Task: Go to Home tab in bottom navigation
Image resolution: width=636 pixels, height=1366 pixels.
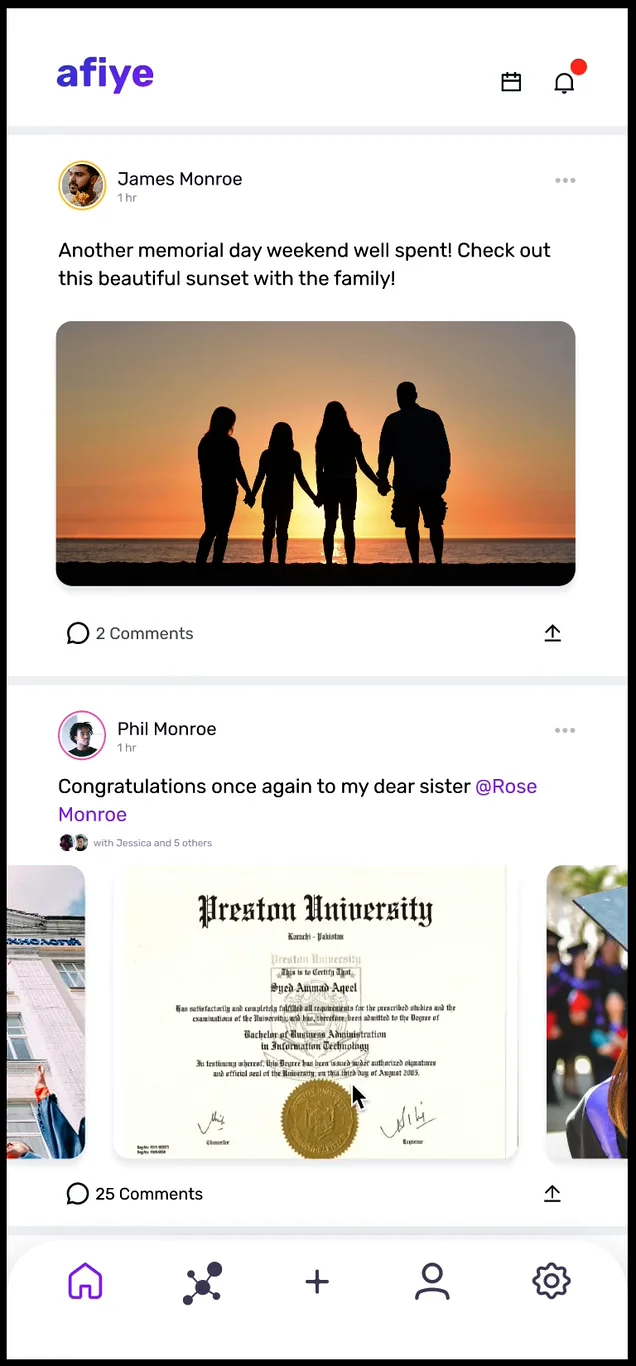Action: point(85,1281)
